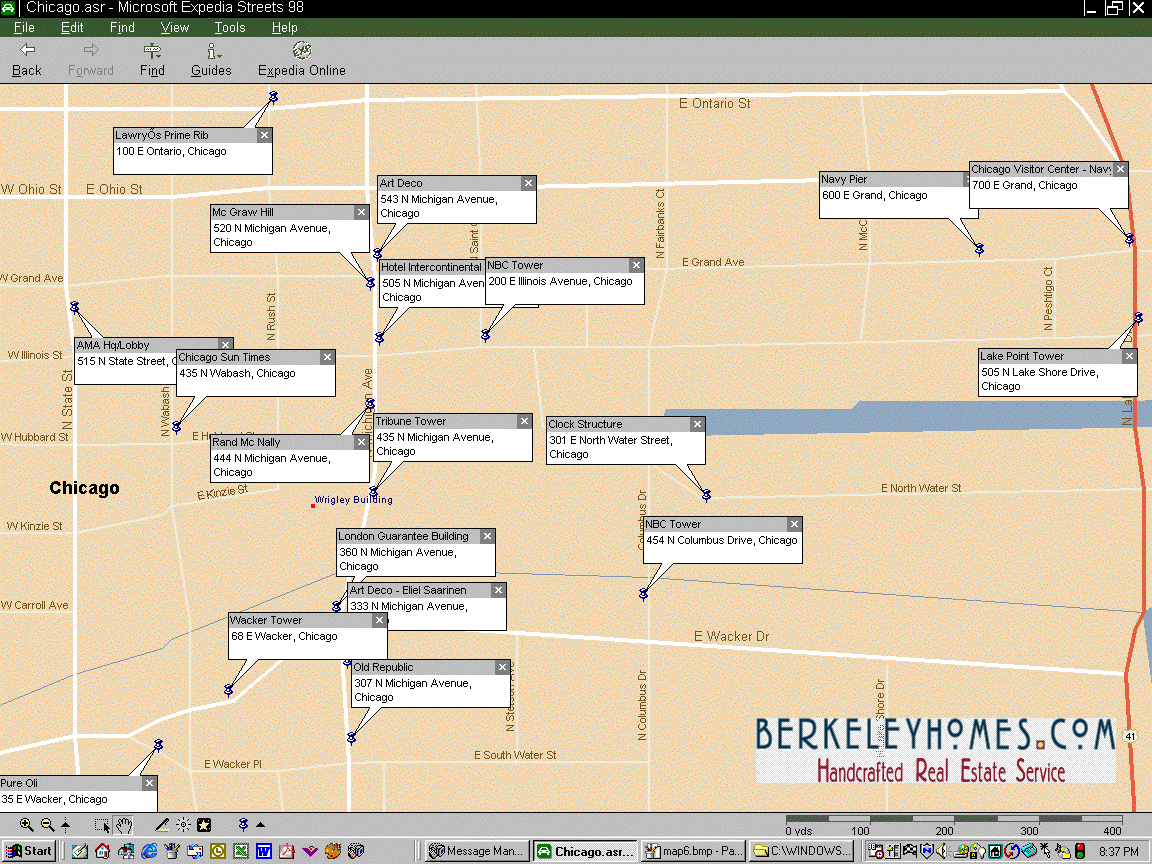The height and width of the screenshot is (864, 1152).
Task: Click the zoom in magnifier tool
Action: click(x=26, y=825)
